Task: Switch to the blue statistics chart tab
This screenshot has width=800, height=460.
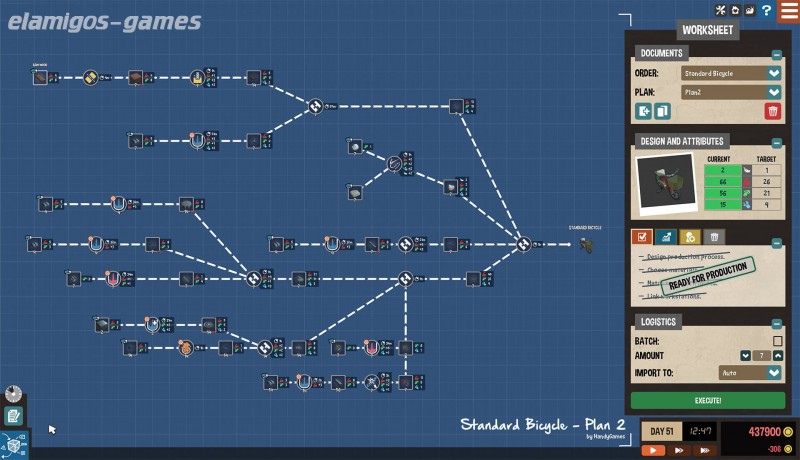Action: [666, 237]
